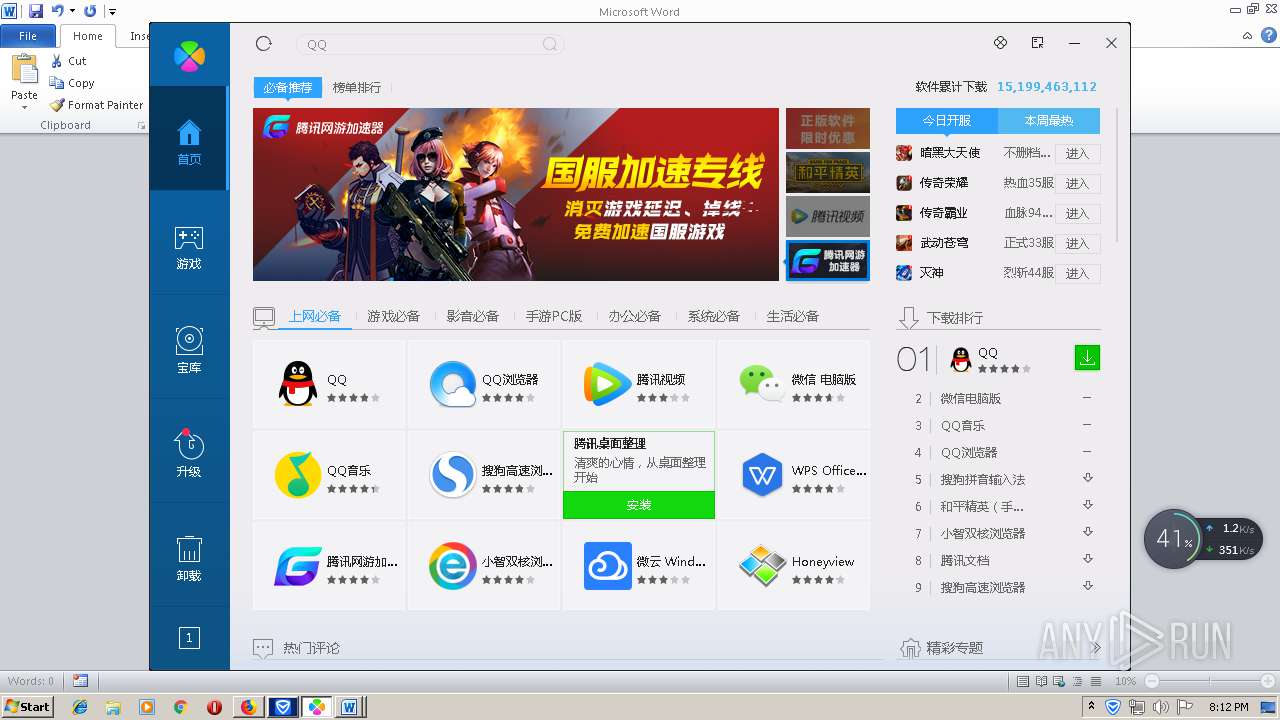Open the 系统必备 category tab
1280x720 pixels.
pyautogui.click(x=713, y=316)
